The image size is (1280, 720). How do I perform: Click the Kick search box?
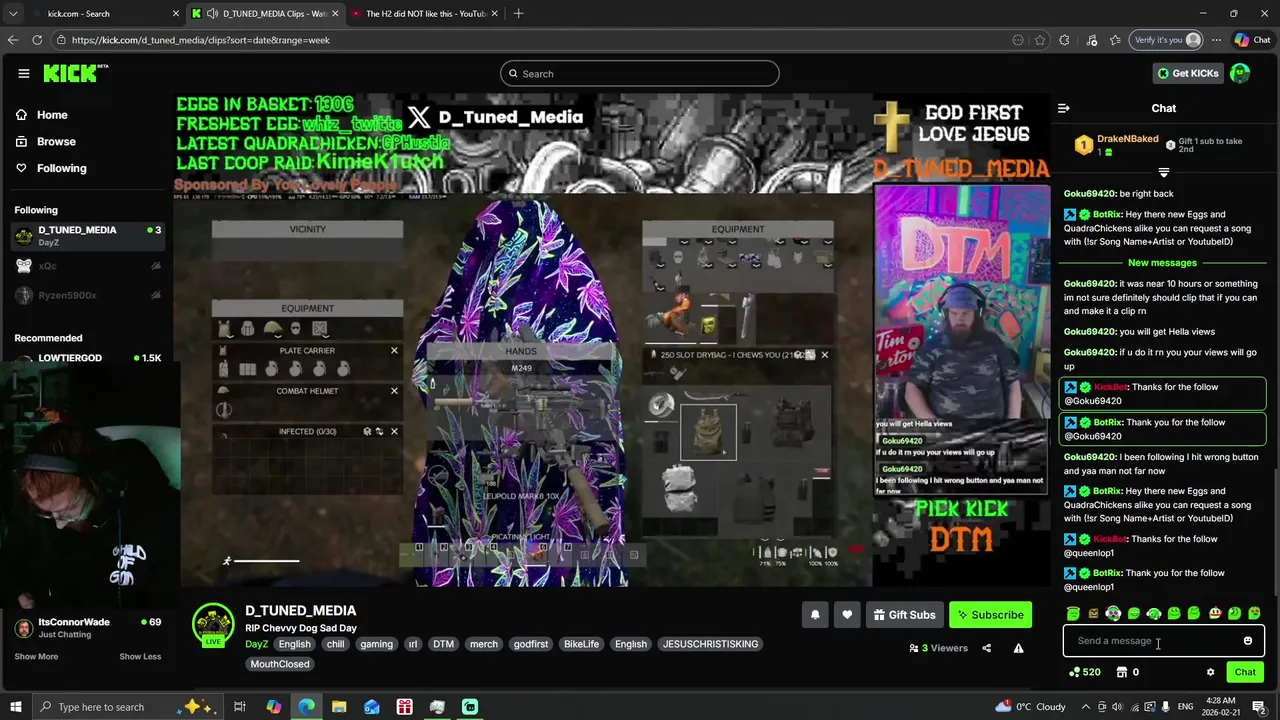pyautogui.click(x=640, y=73)
